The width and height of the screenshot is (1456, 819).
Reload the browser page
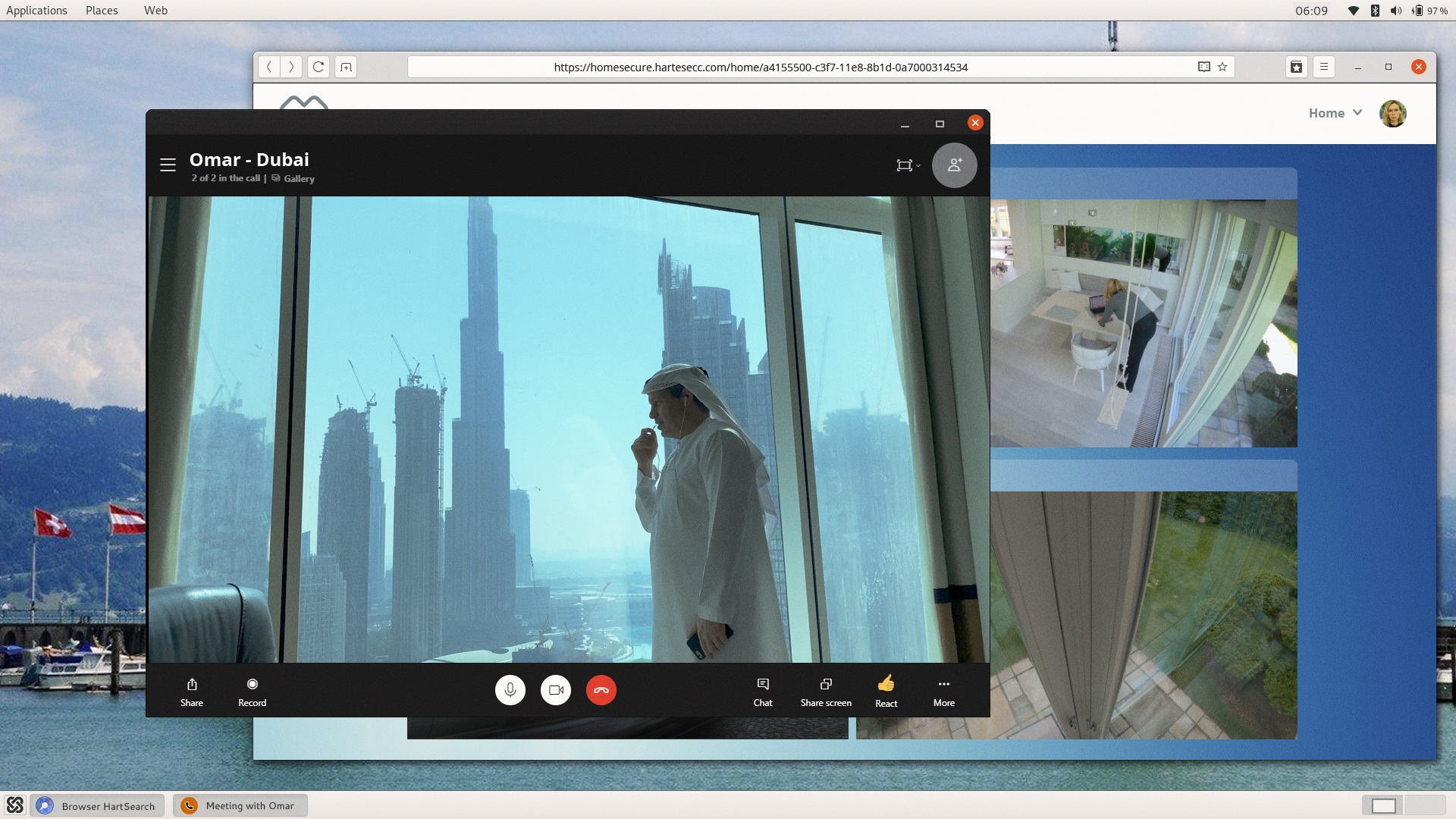[318, 67]
